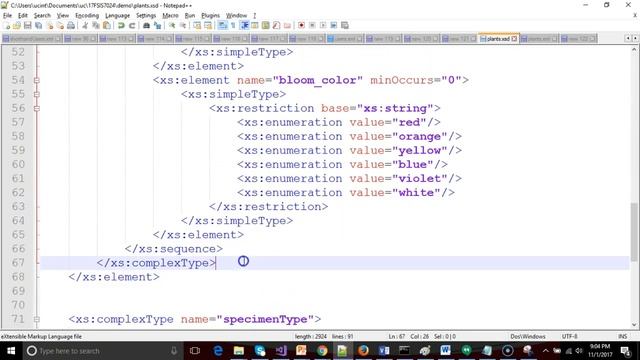Open the Settings menu
This screenshot has height=360, width=640.
coord(146,16)
